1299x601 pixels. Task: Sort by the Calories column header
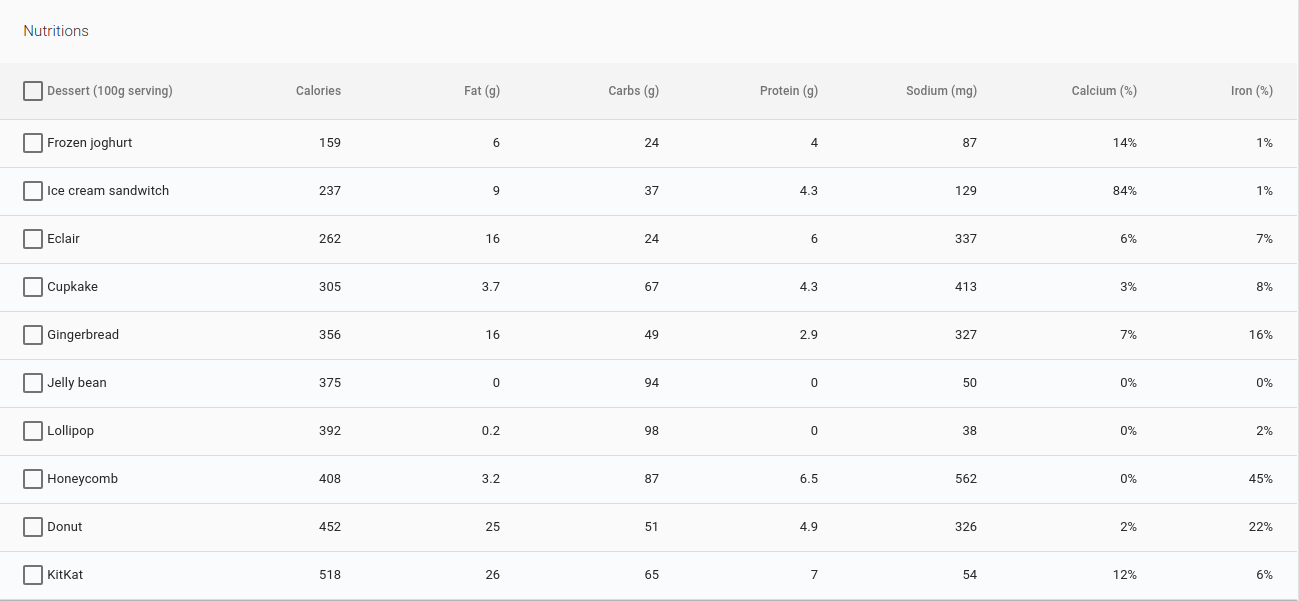(x=318, y=91)
